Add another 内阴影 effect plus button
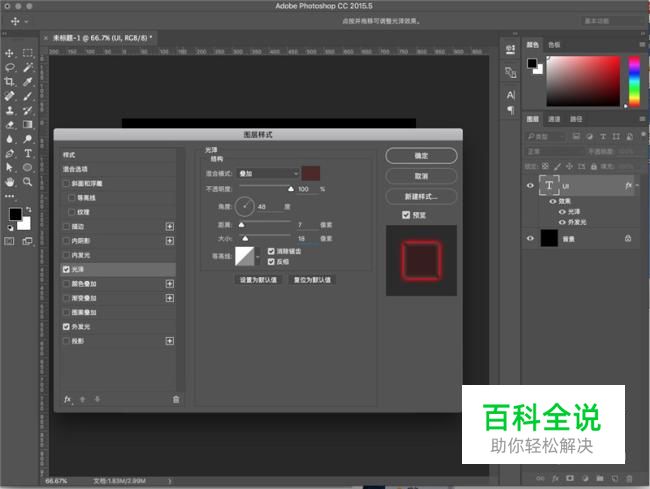Viewport: 650px width, 489px height. [170, 241]
